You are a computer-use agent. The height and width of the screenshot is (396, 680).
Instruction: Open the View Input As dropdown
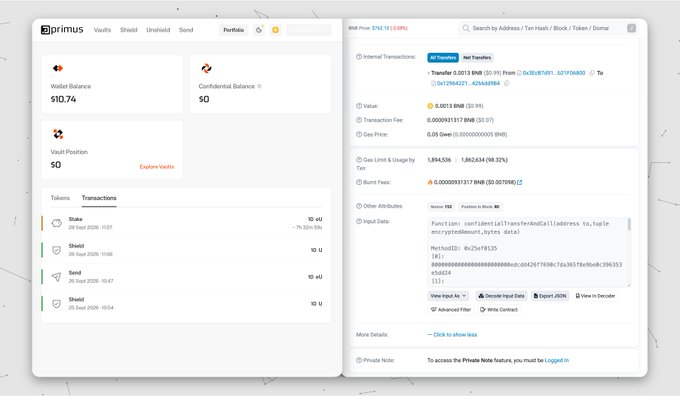pos(448,296)
